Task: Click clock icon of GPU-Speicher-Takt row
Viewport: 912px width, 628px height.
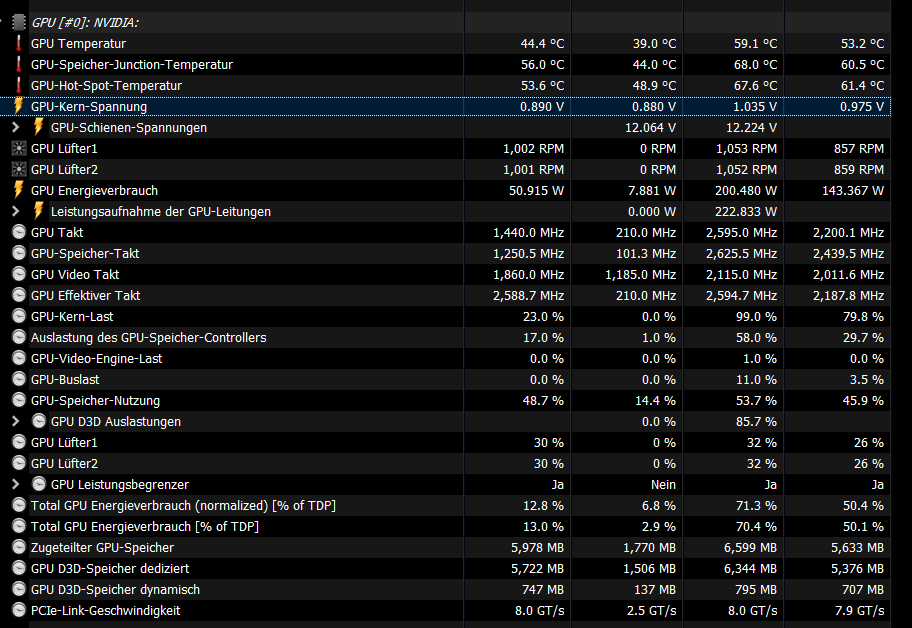Action: pyautogui.click(x=19, y=254)
